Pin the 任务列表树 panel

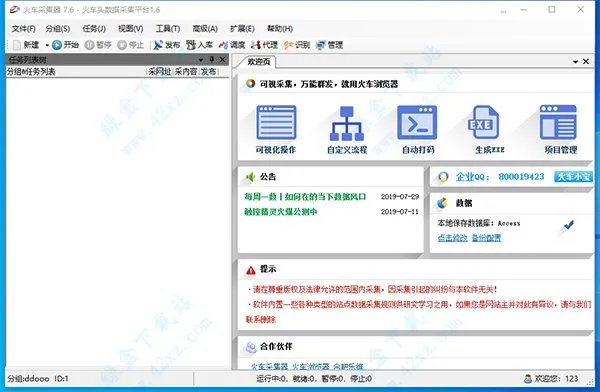212,60
